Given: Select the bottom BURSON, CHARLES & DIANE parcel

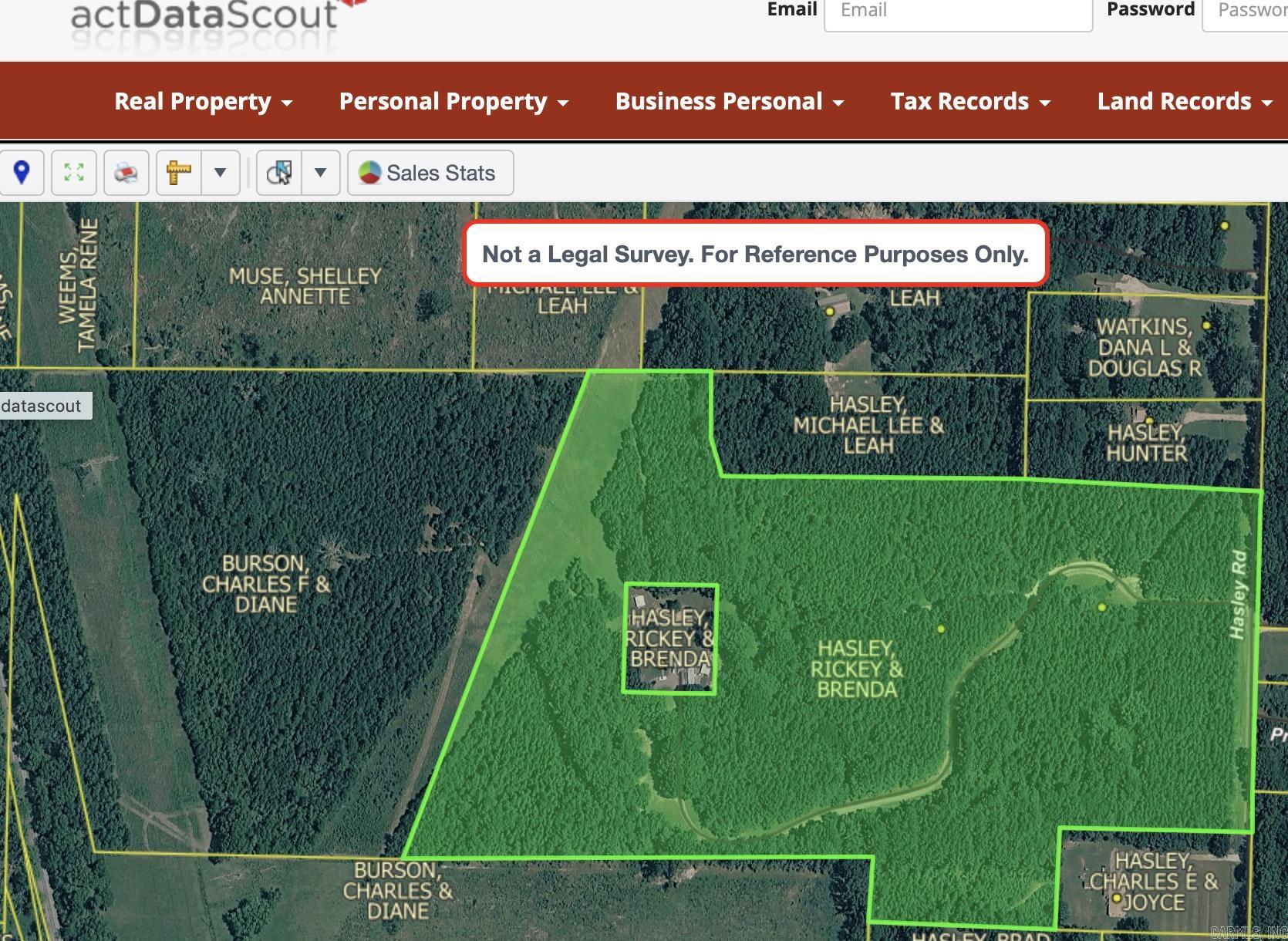Looking at the screenshot, I should click(x=398, y=891).
